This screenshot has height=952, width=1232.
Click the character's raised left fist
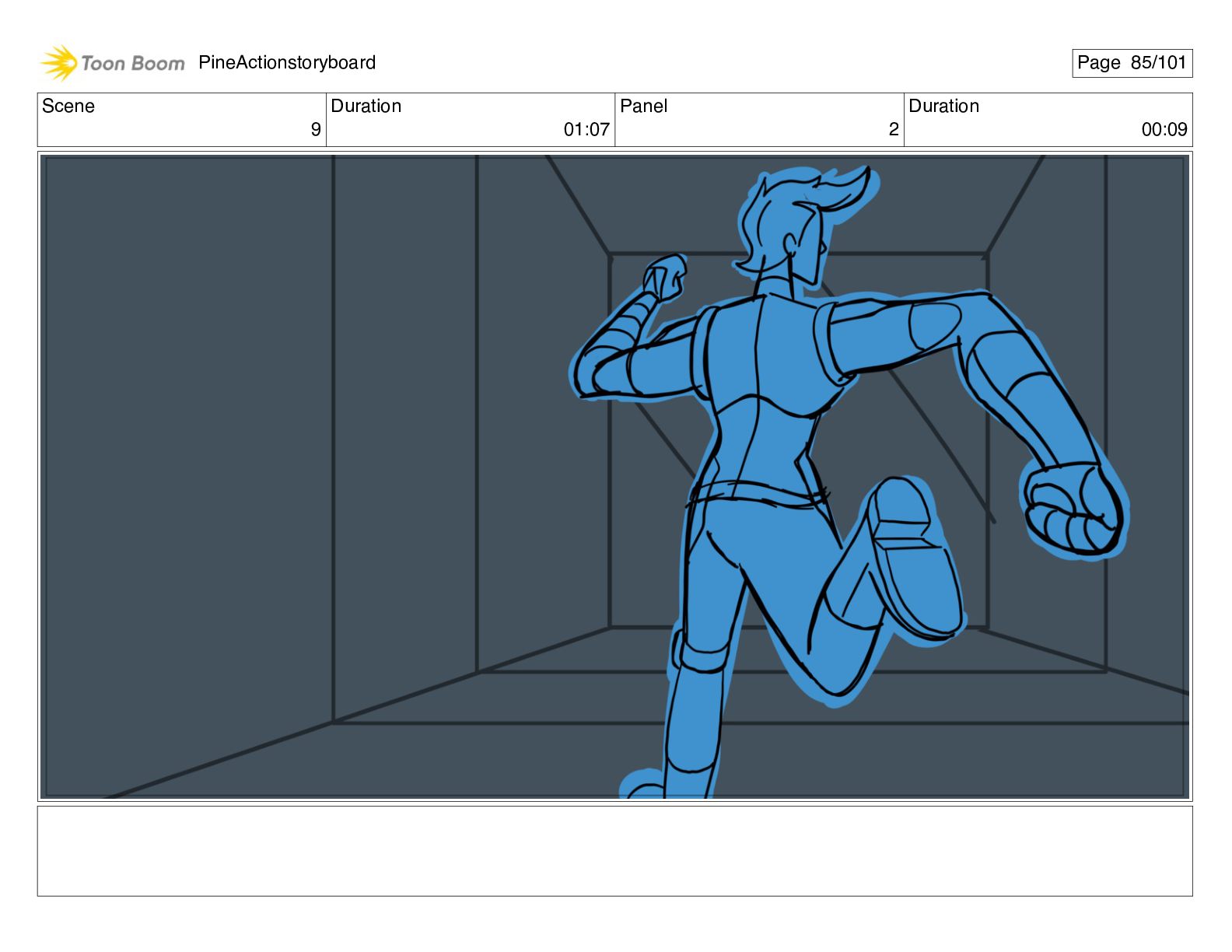664,278
